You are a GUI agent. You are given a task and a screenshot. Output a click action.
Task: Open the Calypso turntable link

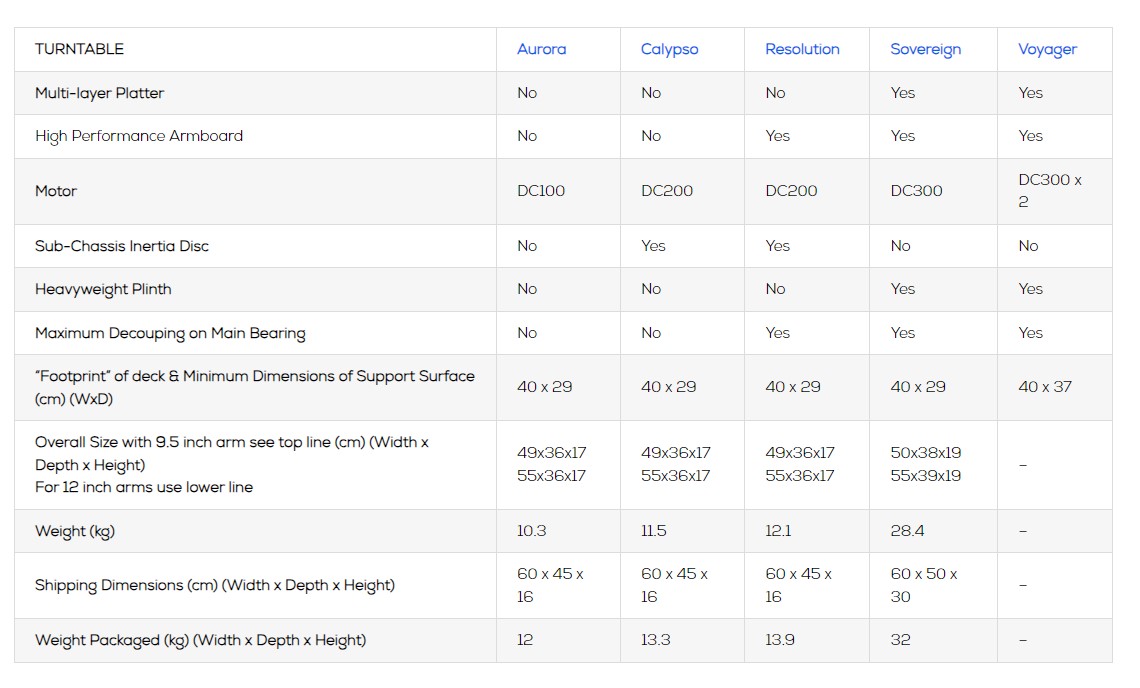[x=669, y=49]
